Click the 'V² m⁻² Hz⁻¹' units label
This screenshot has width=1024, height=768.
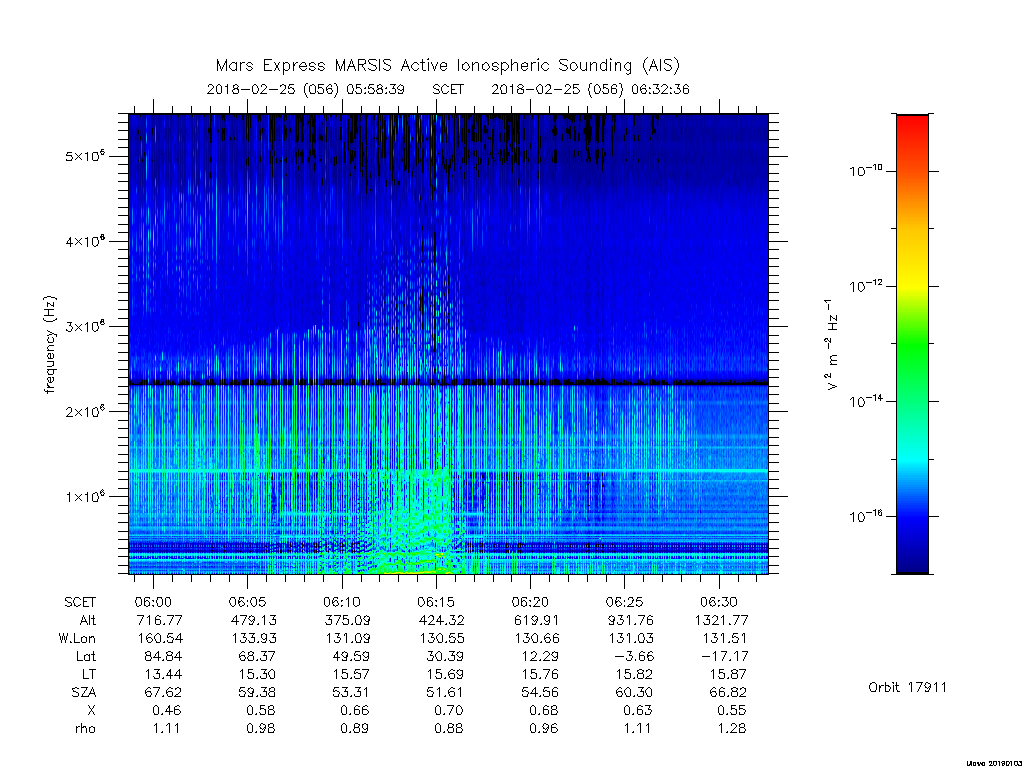(x=830, y=344)
